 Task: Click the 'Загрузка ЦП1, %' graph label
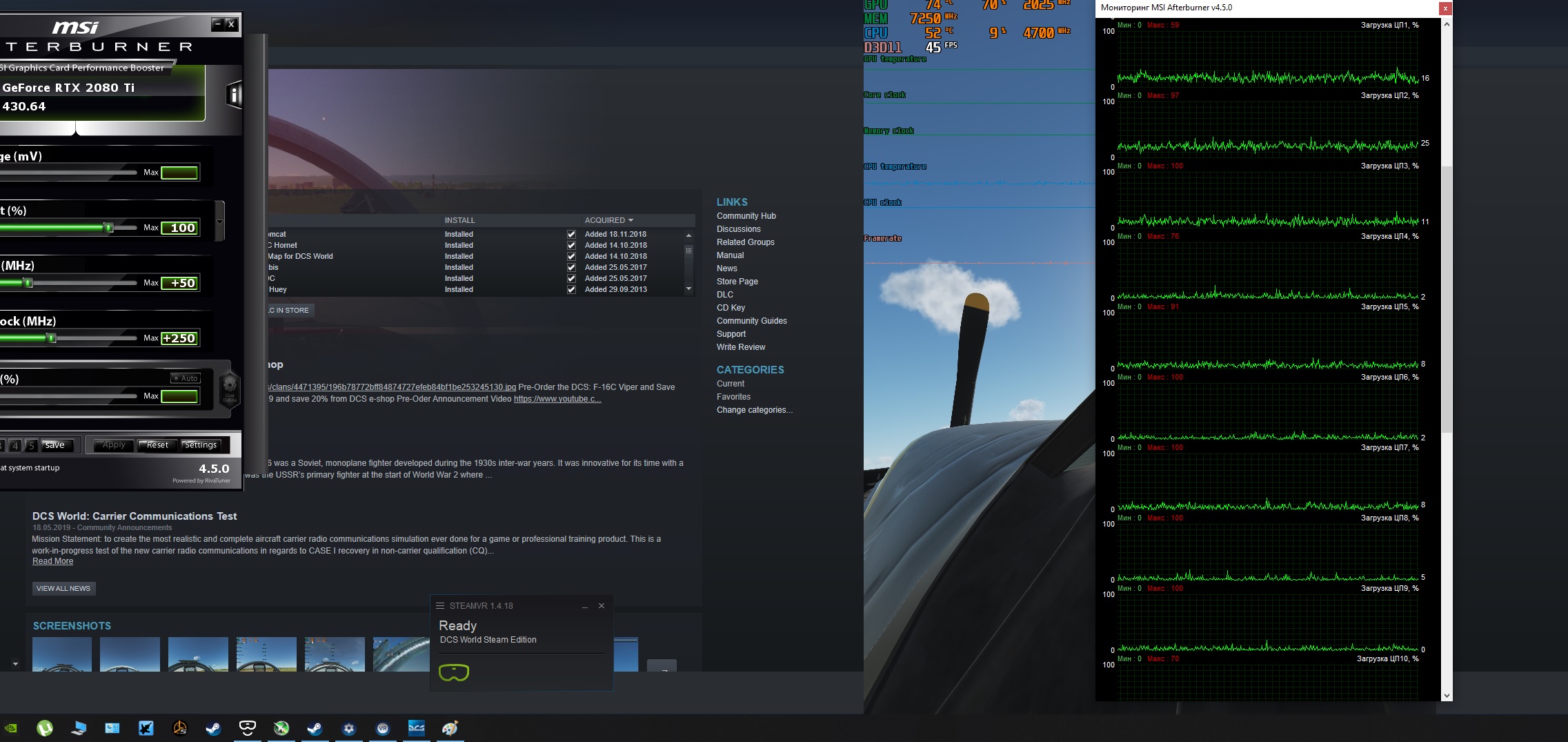[x=1389, y=25]
